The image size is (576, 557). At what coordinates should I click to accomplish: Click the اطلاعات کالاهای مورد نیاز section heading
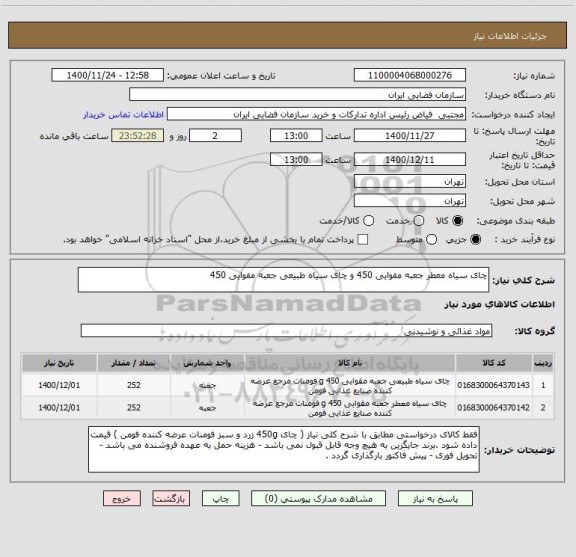click(500, 305)
